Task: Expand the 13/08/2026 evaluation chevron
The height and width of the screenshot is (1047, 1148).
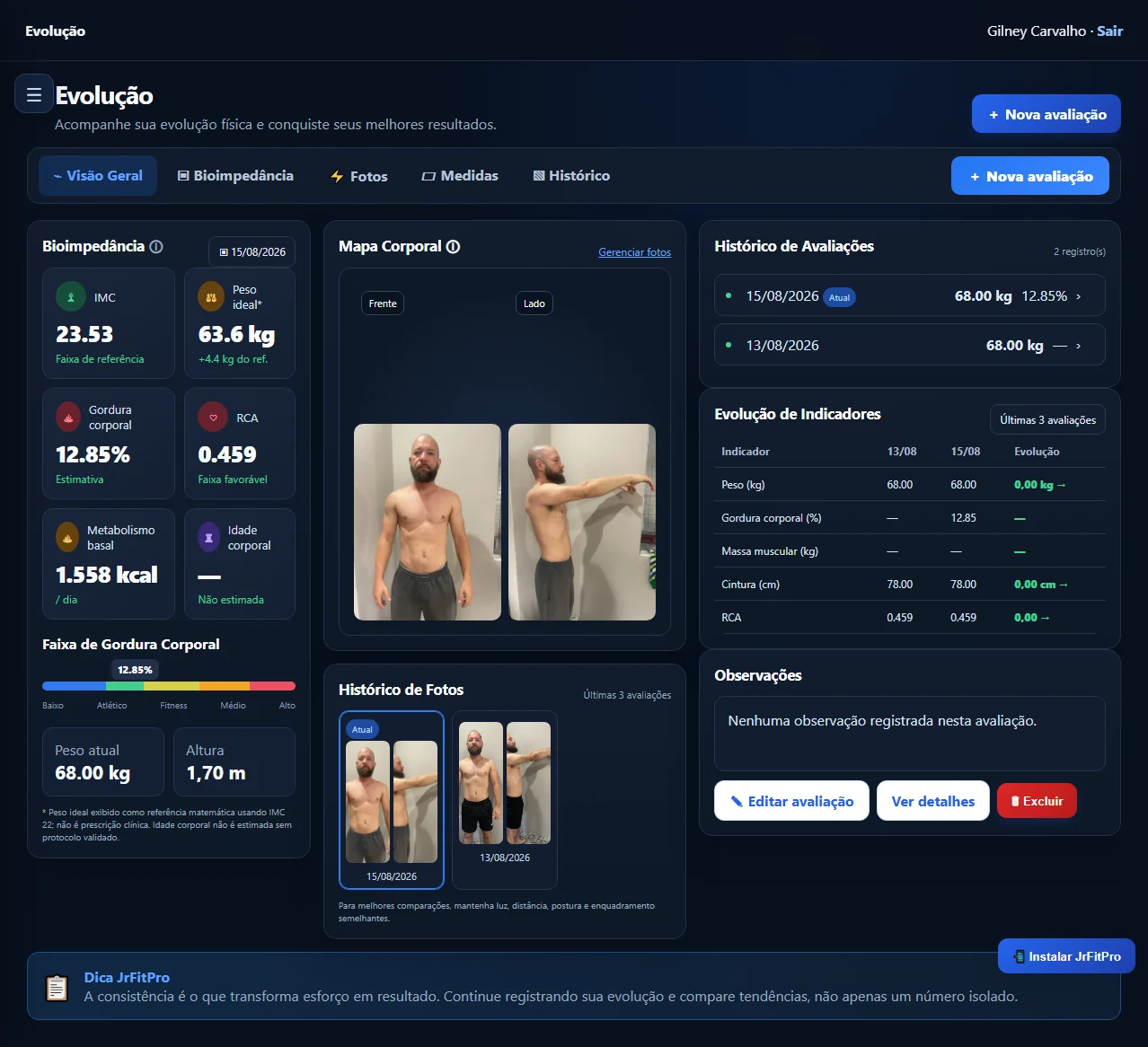Action: 1078,346
